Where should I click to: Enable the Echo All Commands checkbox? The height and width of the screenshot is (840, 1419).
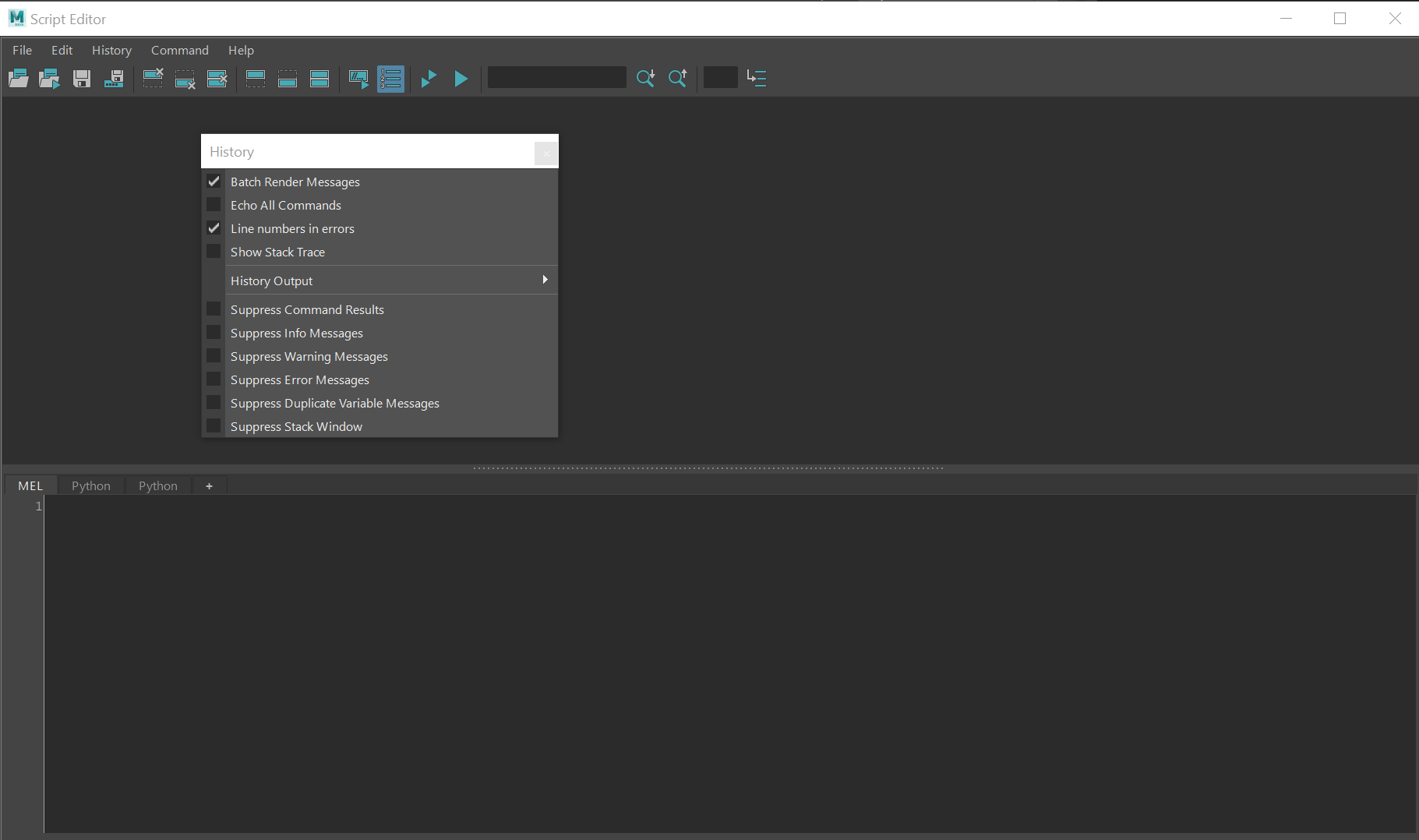(x=214, y=205)
